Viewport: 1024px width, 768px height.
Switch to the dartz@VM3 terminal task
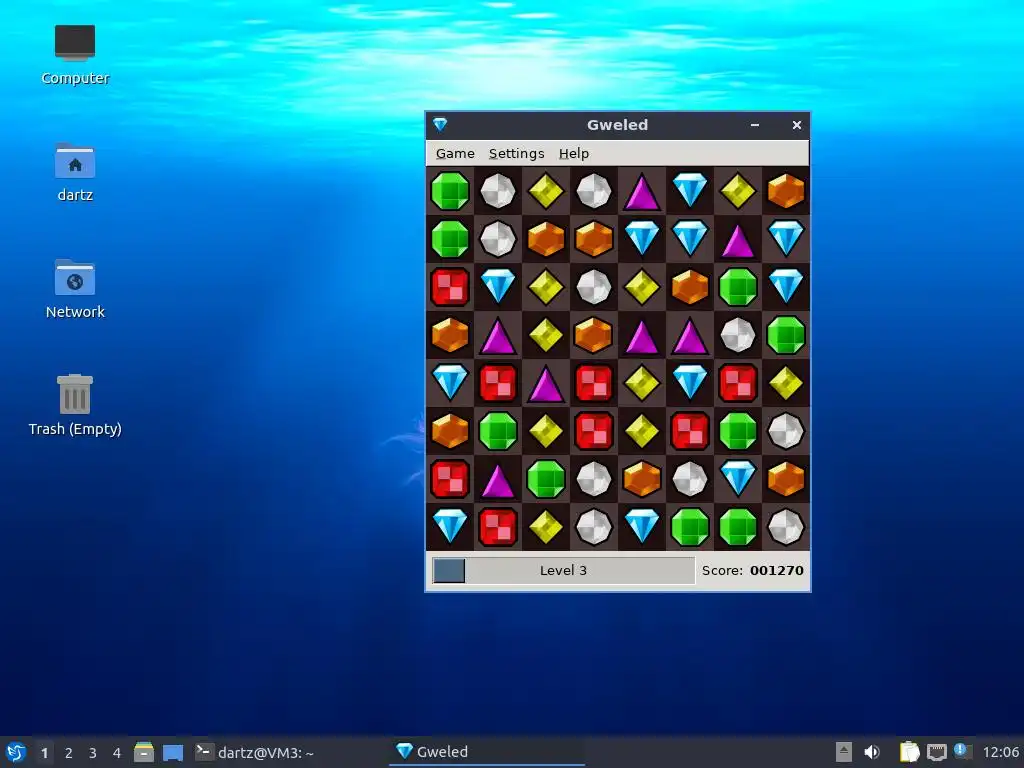click(255, 753)
